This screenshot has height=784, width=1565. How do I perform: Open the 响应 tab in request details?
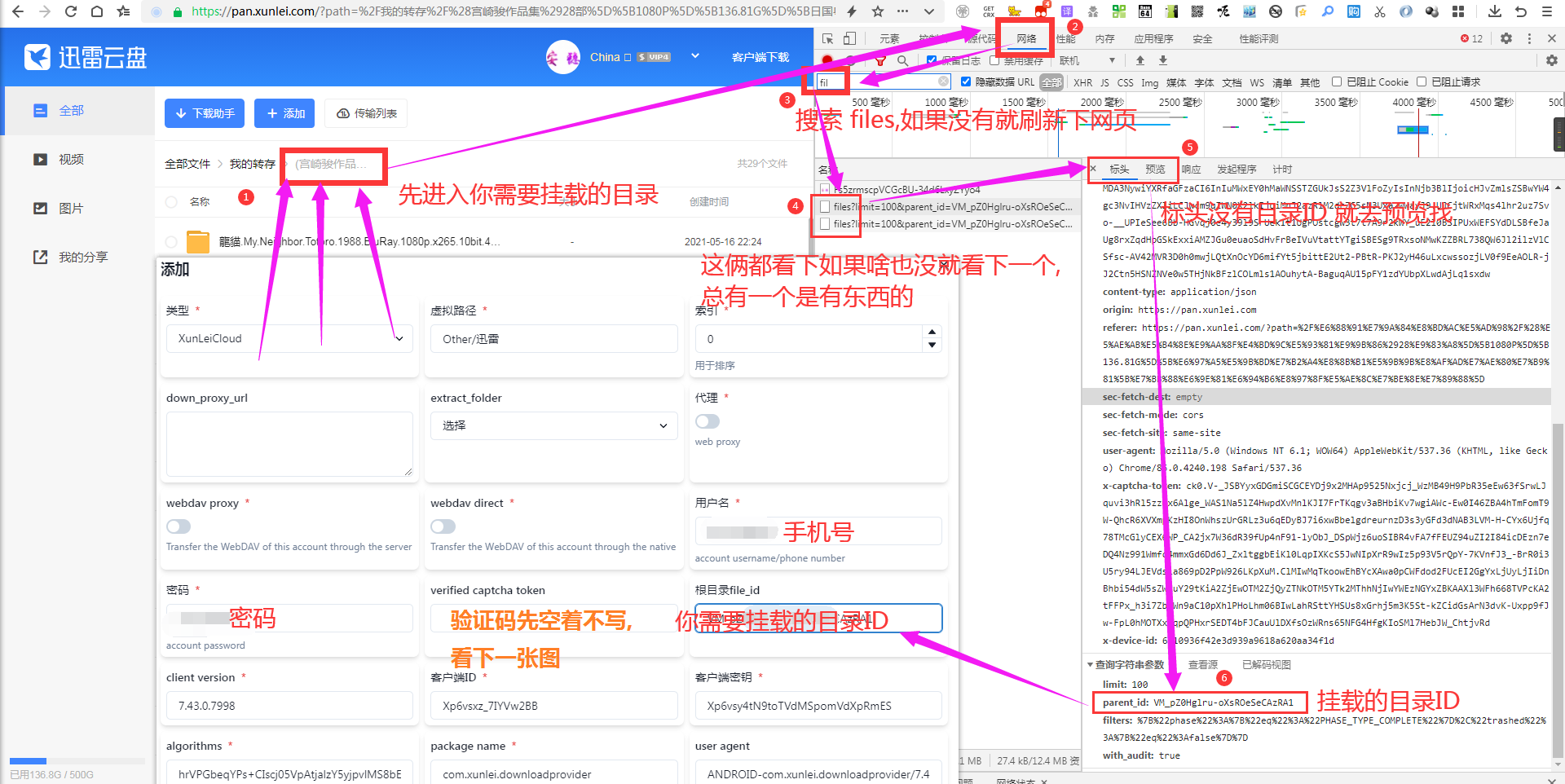(x=1191, y=170)
